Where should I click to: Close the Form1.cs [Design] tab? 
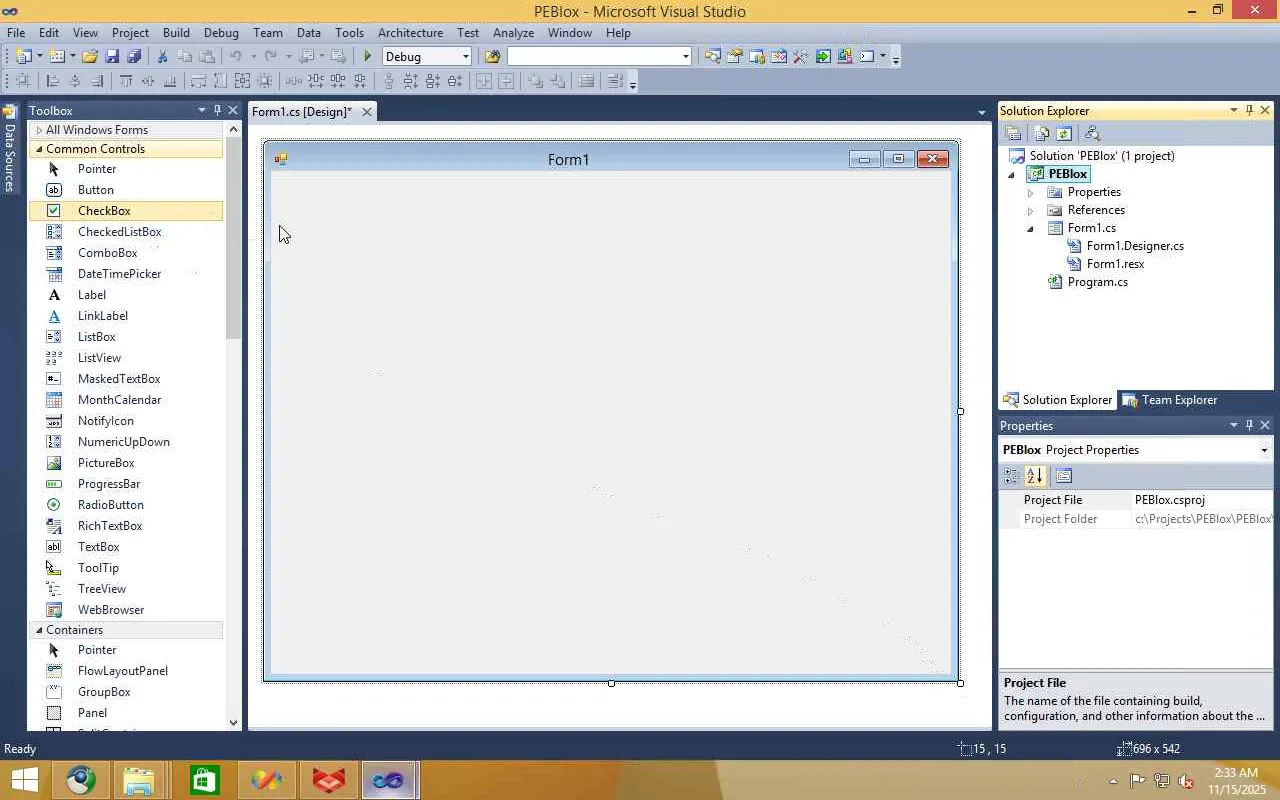(367, 112)
